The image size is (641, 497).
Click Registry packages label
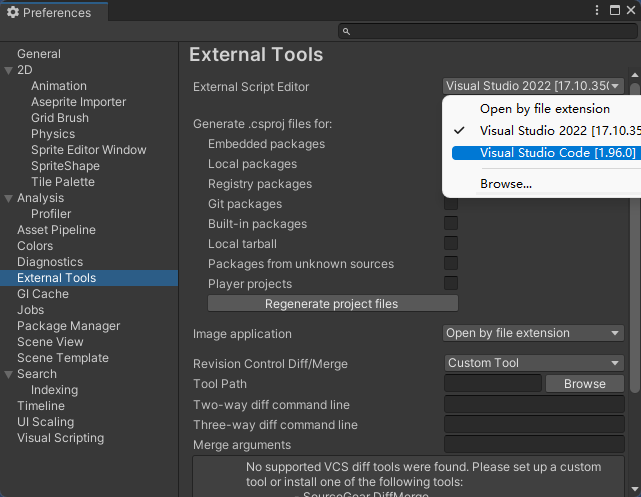pyautogui.click(x=260, y=184)
